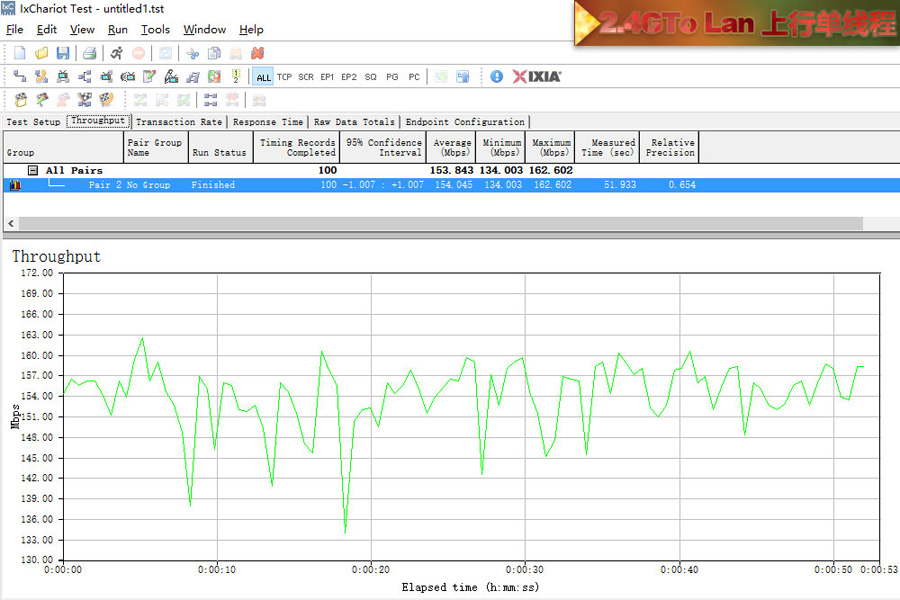Image resolution: width=900 pixels, height=600 pixels.
Task: Save the test using the floppy disk icon
Action: coord(63,53)
